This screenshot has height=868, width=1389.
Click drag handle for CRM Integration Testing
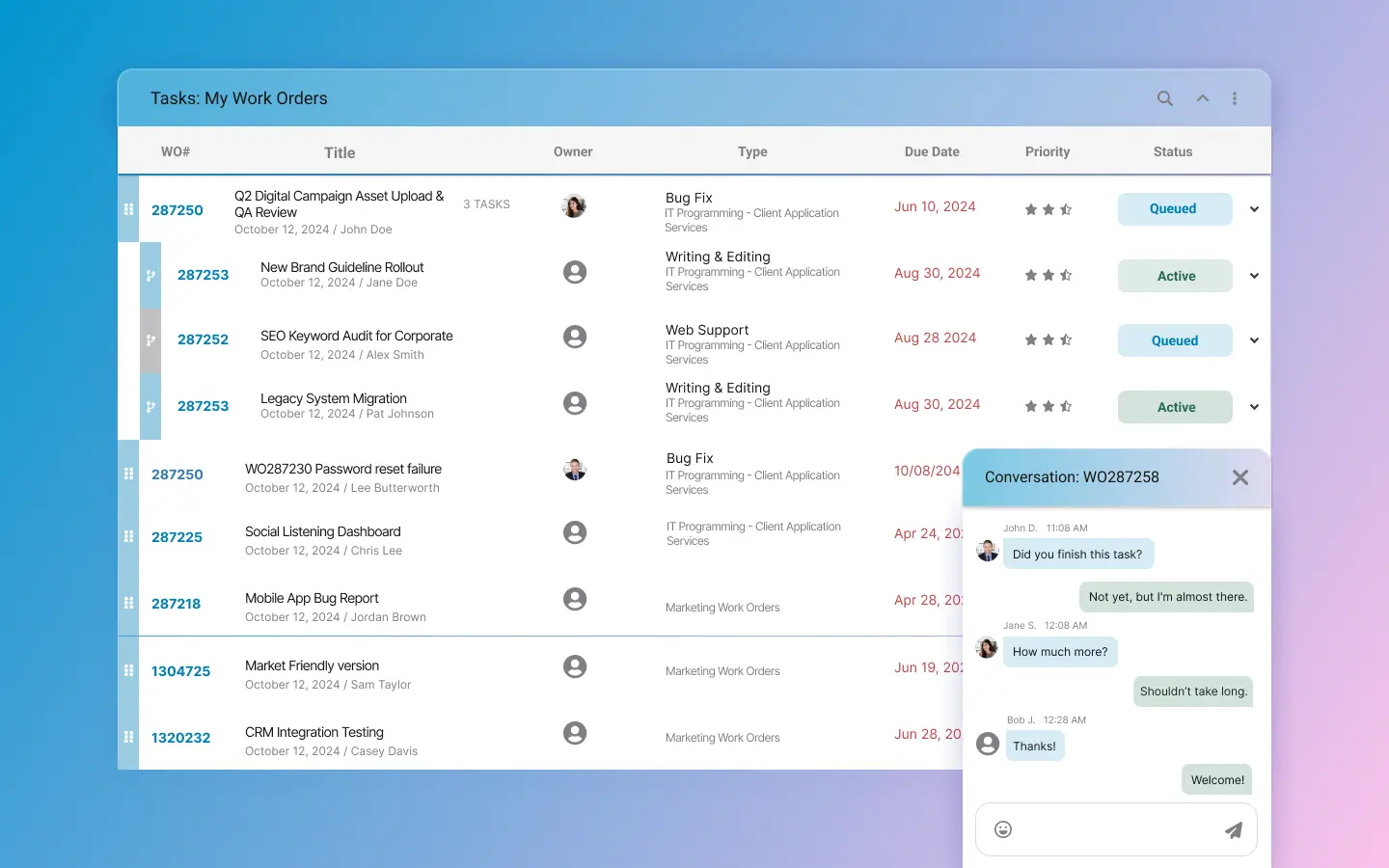(x=128, y=737)
